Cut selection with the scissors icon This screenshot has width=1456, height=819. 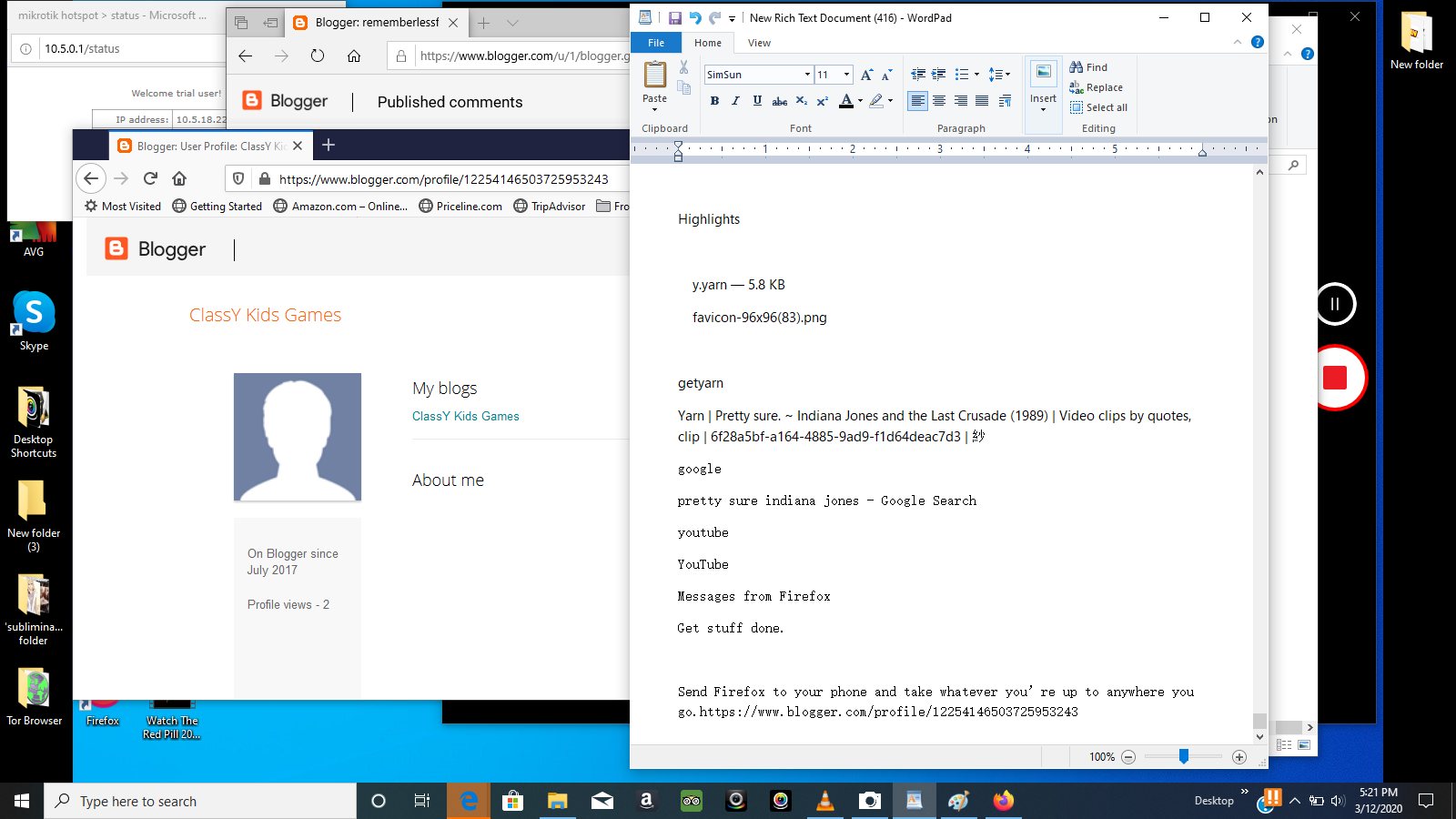(683, 67)
